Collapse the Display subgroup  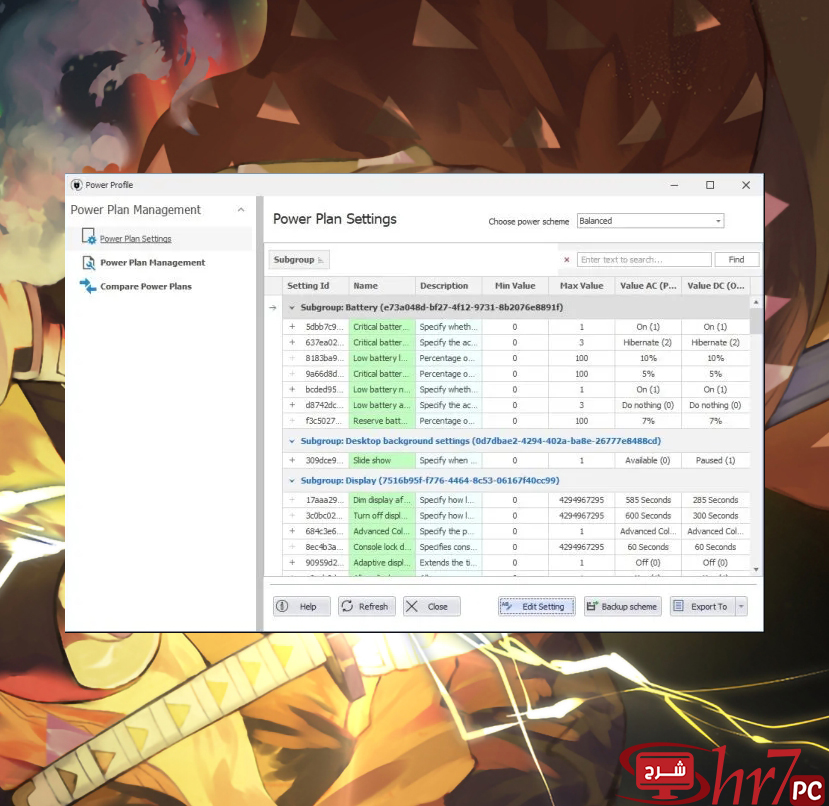292,481
